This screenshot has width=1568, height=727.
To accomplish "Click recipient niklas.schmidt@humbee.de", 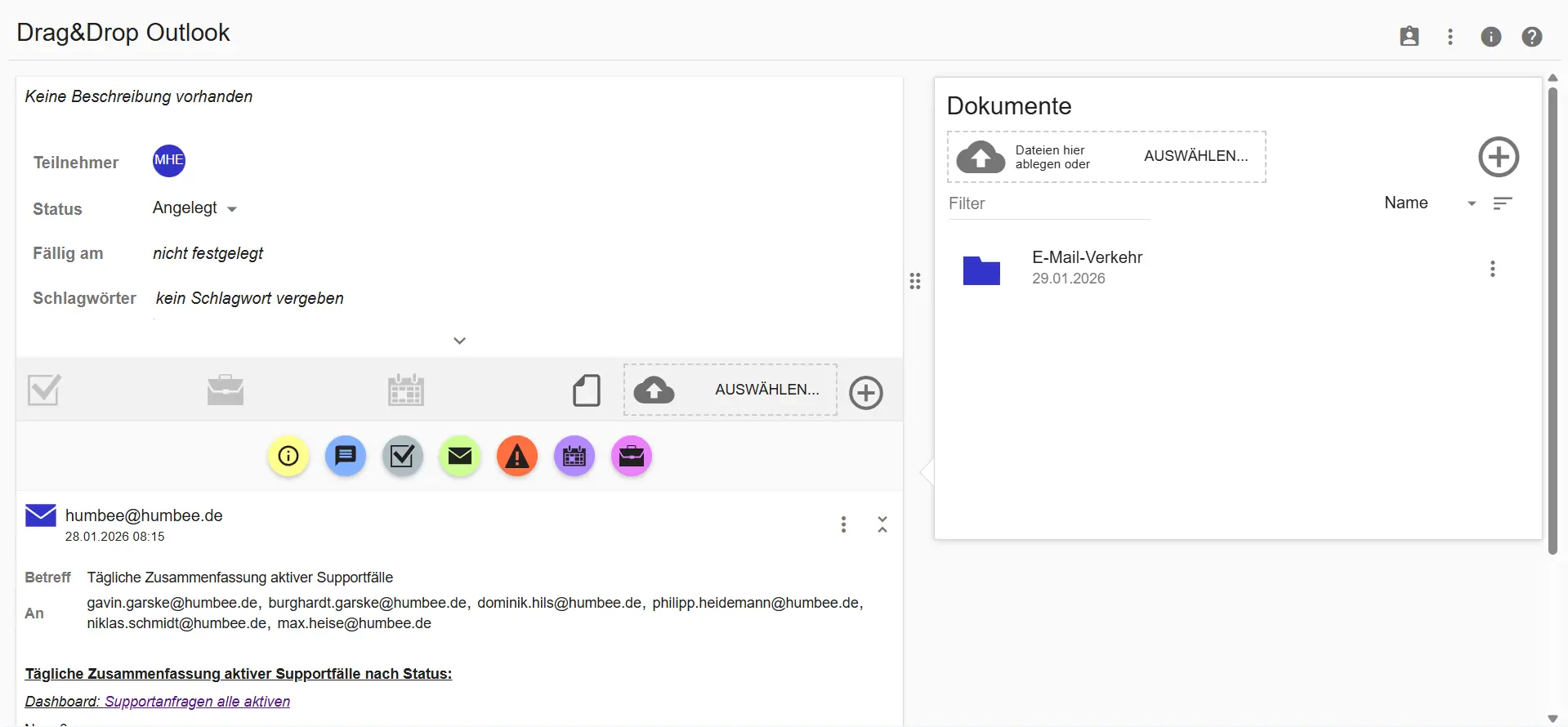I will tap(176, 623).
